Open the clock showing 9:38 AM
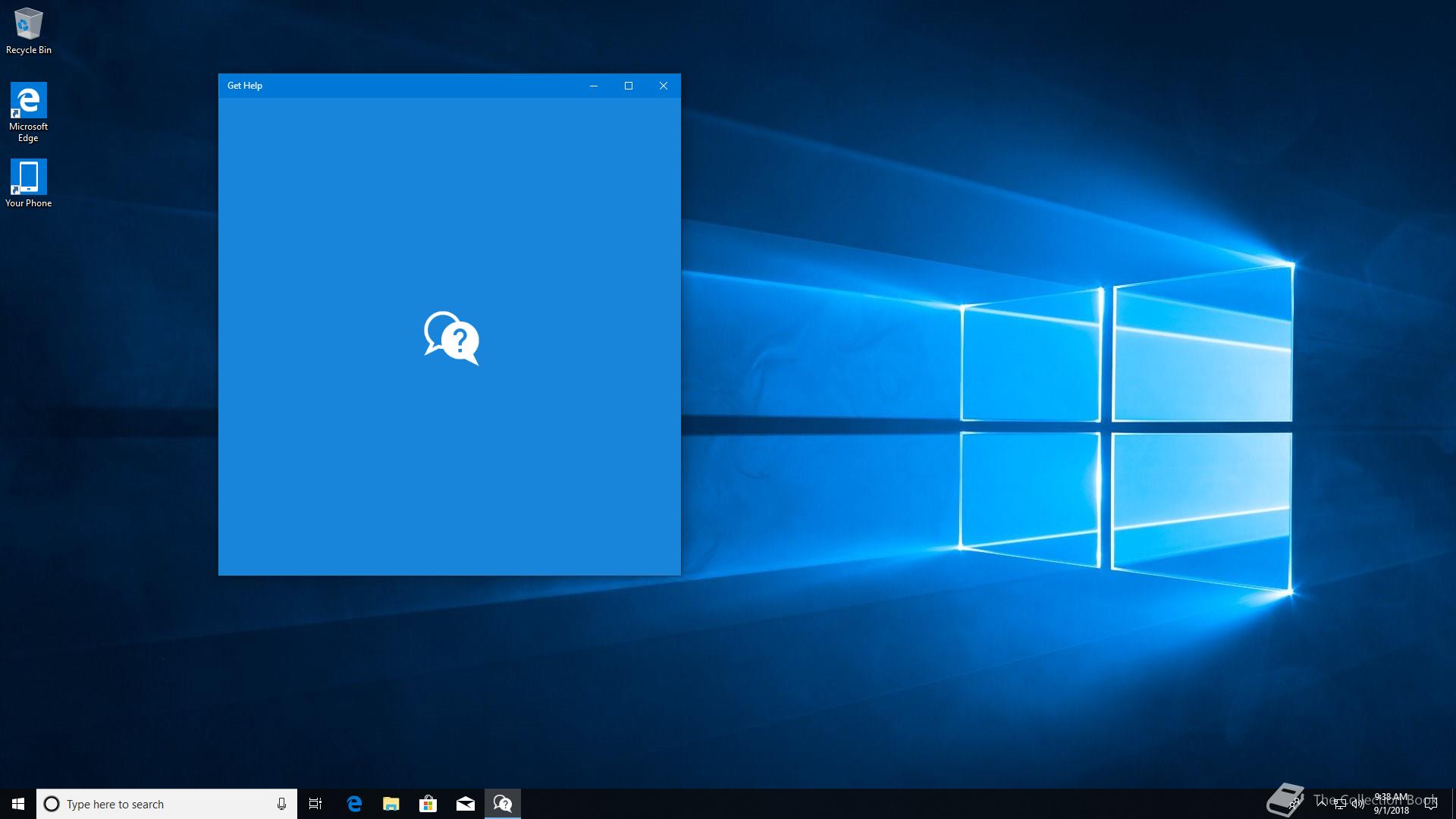 pyautogui.click(x=1391, y=804)
